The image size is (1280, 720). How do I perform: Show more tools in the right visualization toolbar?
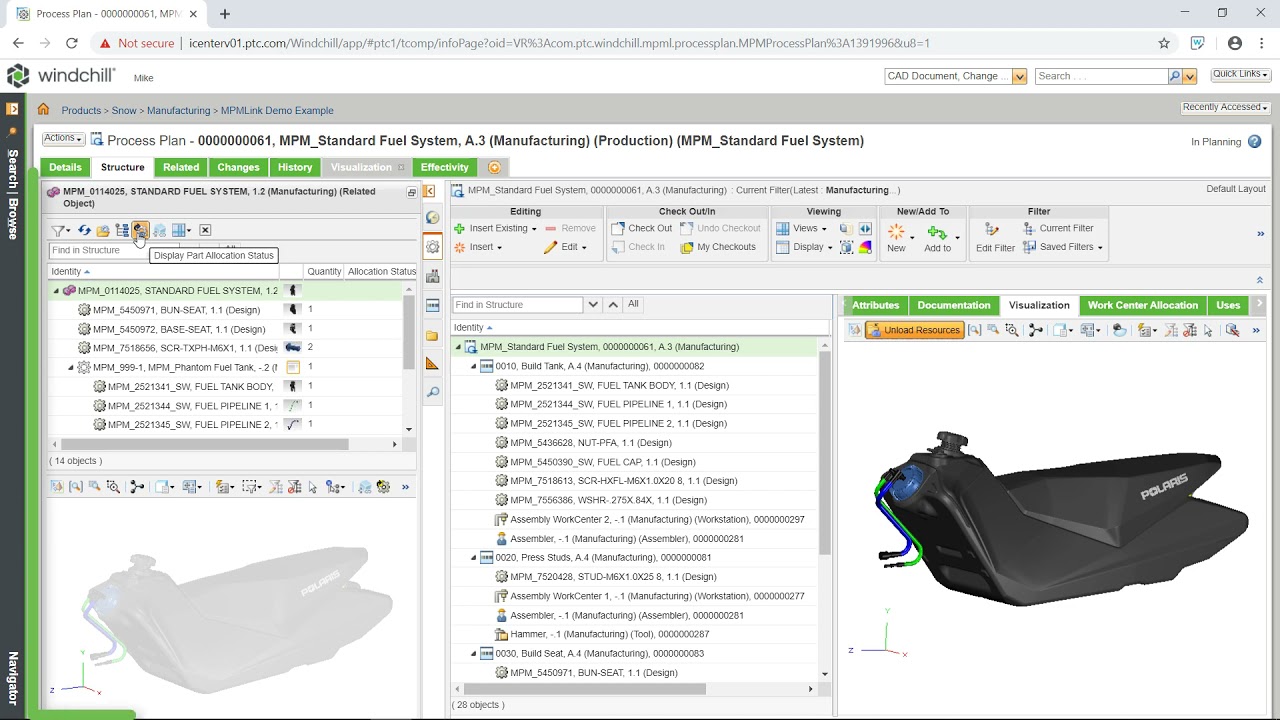(1256, 330)
